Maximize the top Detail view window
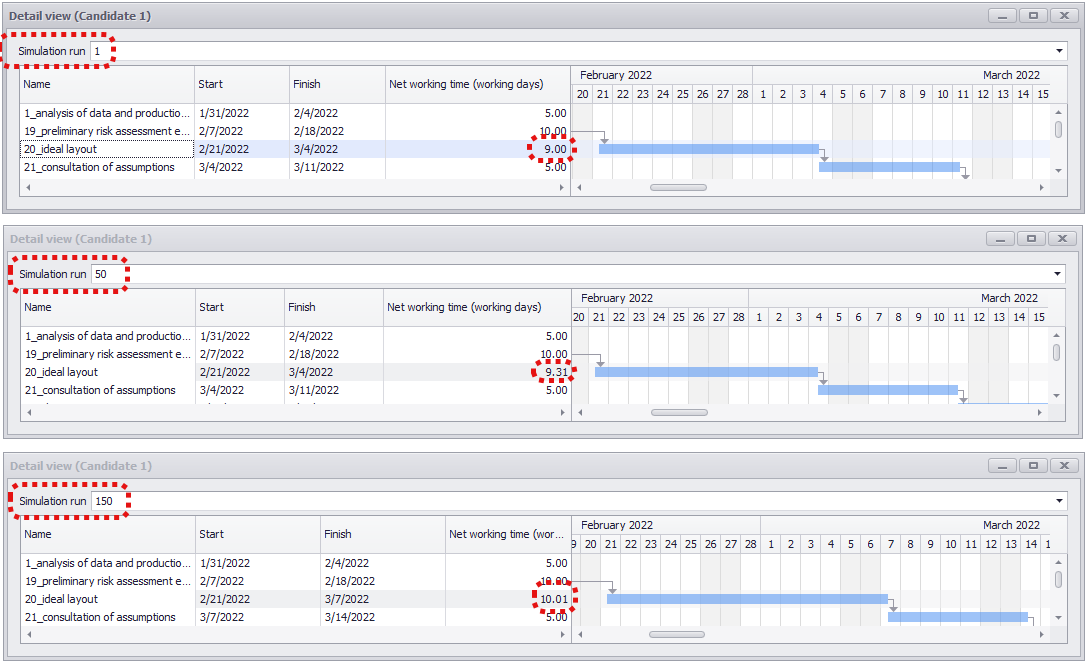 coord(1033,16)
